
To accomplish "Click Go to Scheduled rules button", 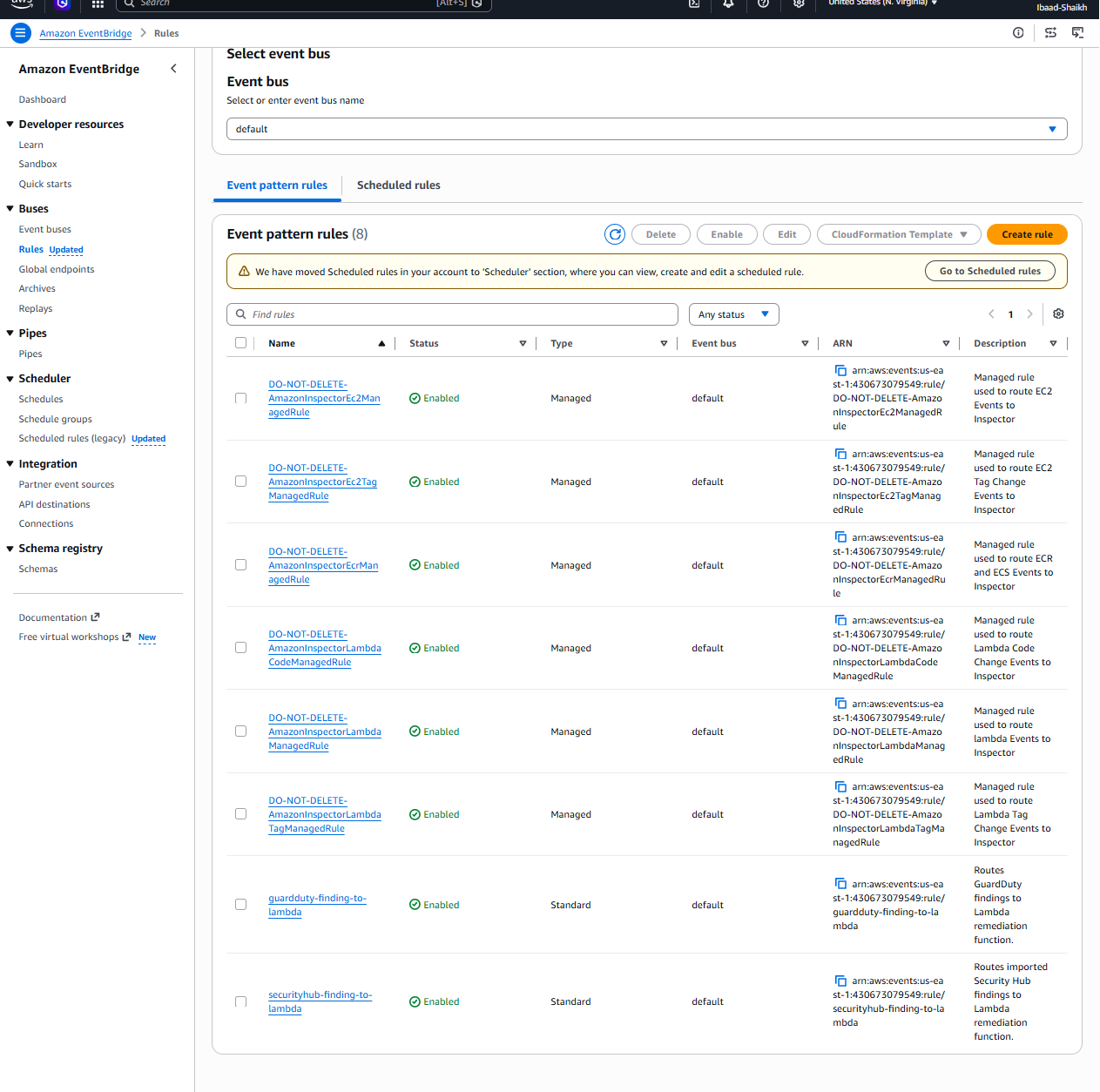I will click(x=989, y=271).
